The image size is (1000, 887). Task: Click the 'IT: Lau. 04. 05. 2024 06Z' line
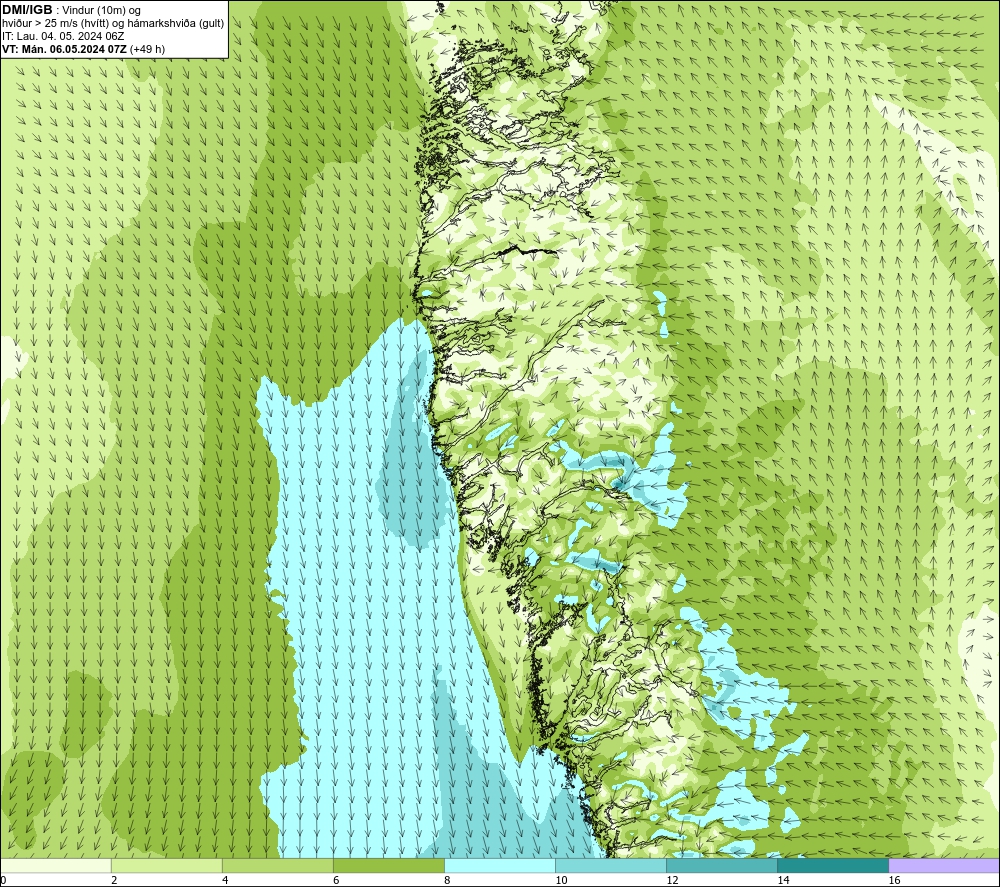(x=63, y=36)
